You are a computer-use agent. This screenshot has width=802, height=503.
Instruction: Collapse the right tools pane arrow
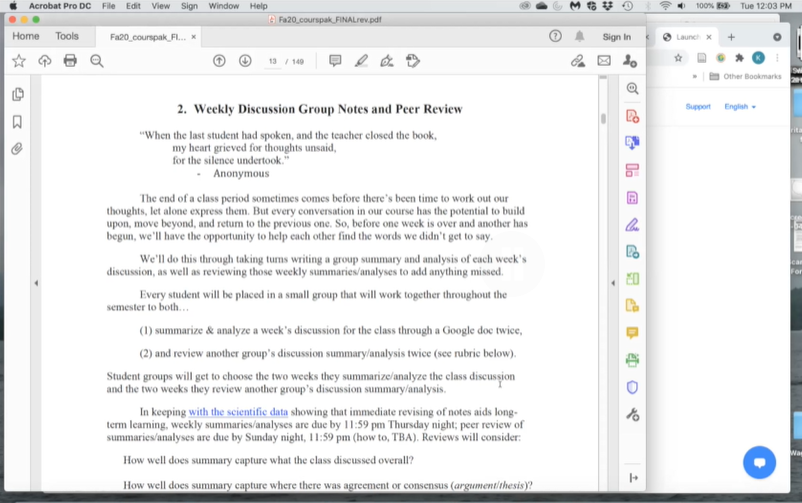point(613,283)
